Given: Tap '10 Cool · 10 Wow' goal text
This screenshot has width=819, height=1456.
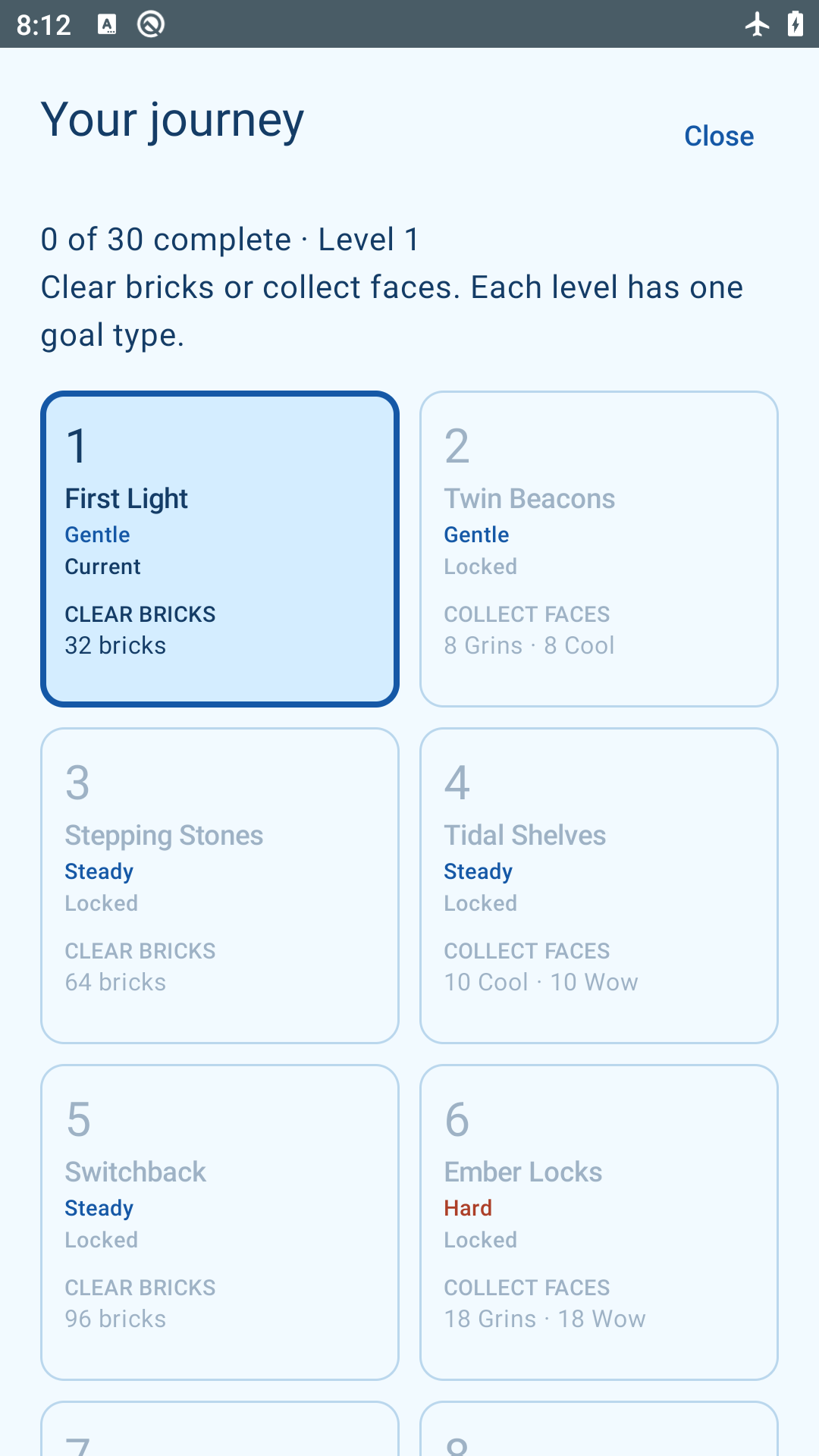Looking at the screenshot, I should (x=541, y=982).
